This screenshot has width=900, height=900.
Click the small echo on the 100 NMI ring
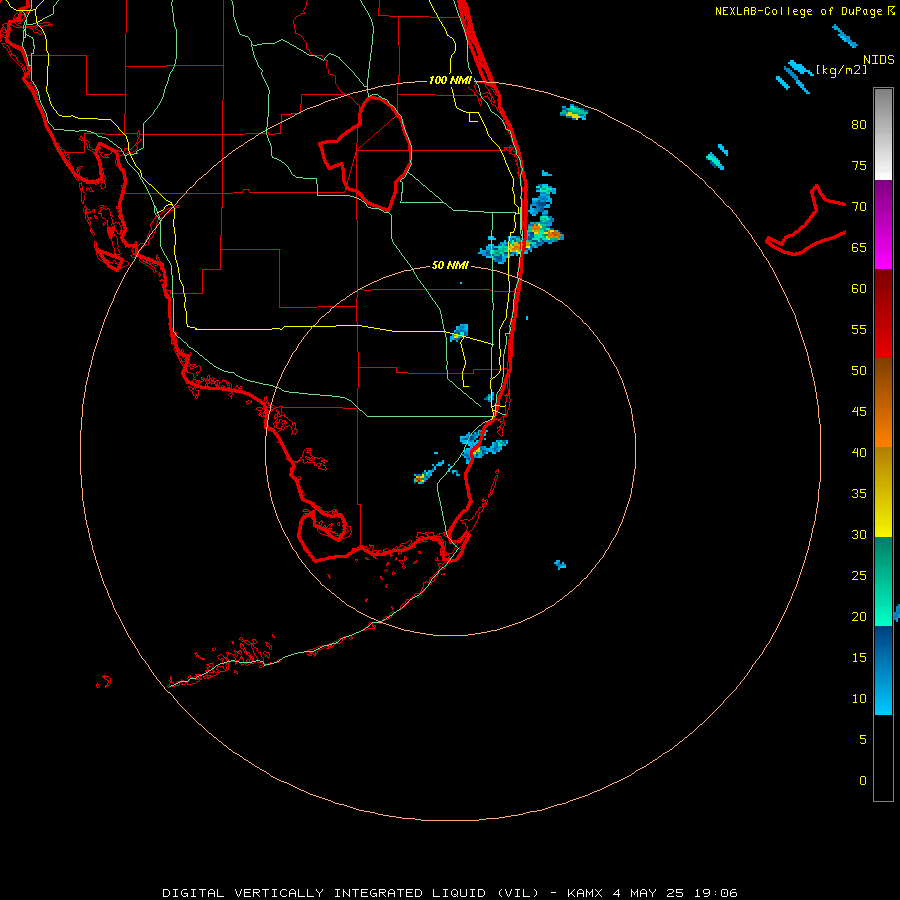tap(573, 112)
